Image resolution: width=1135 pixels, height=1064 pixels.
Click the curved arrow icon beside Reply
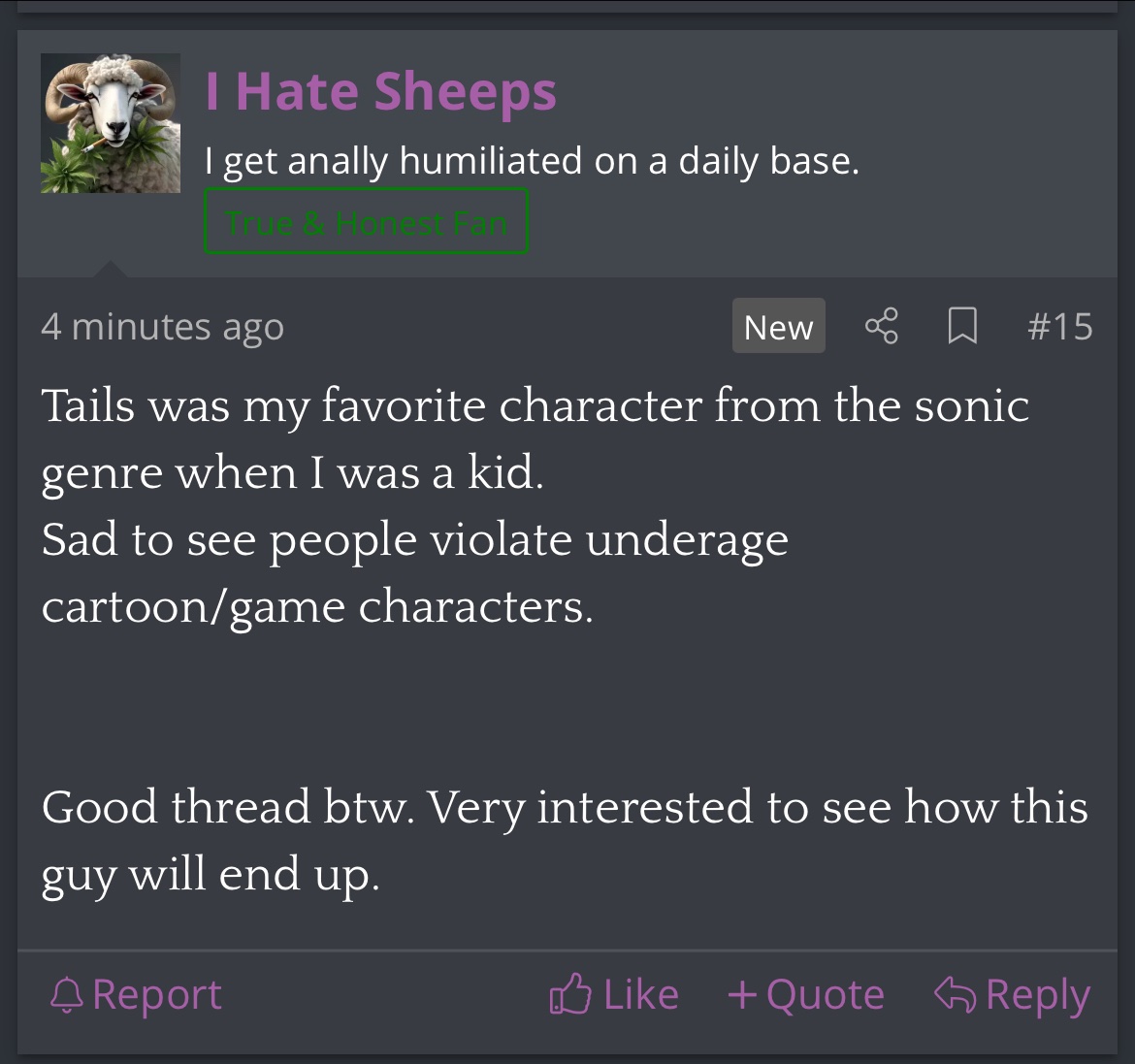coord(955,995)
